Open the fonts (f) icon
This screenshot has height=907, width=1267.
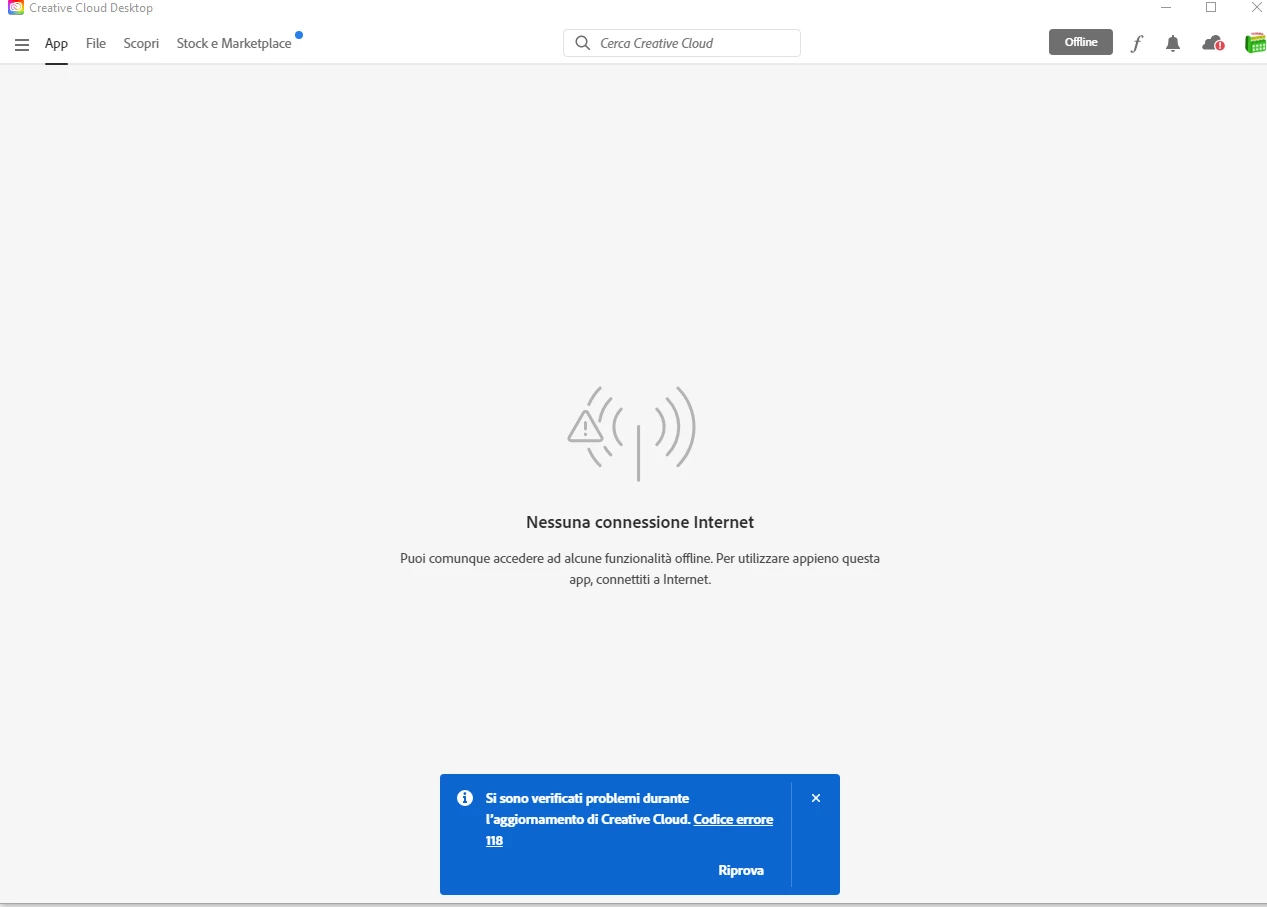(1136, 43)
